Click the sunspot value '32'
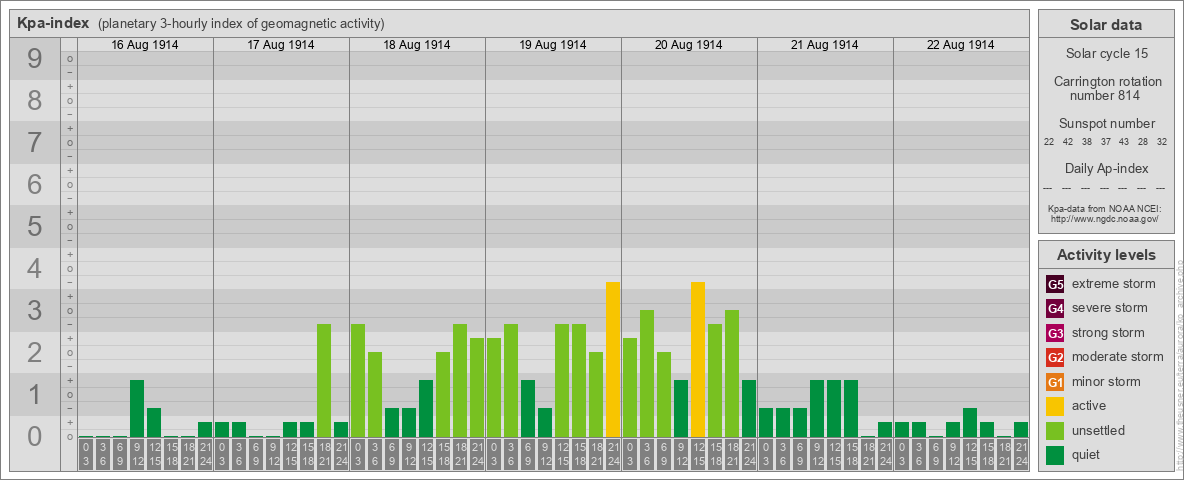 click(x=1161, y=142)
